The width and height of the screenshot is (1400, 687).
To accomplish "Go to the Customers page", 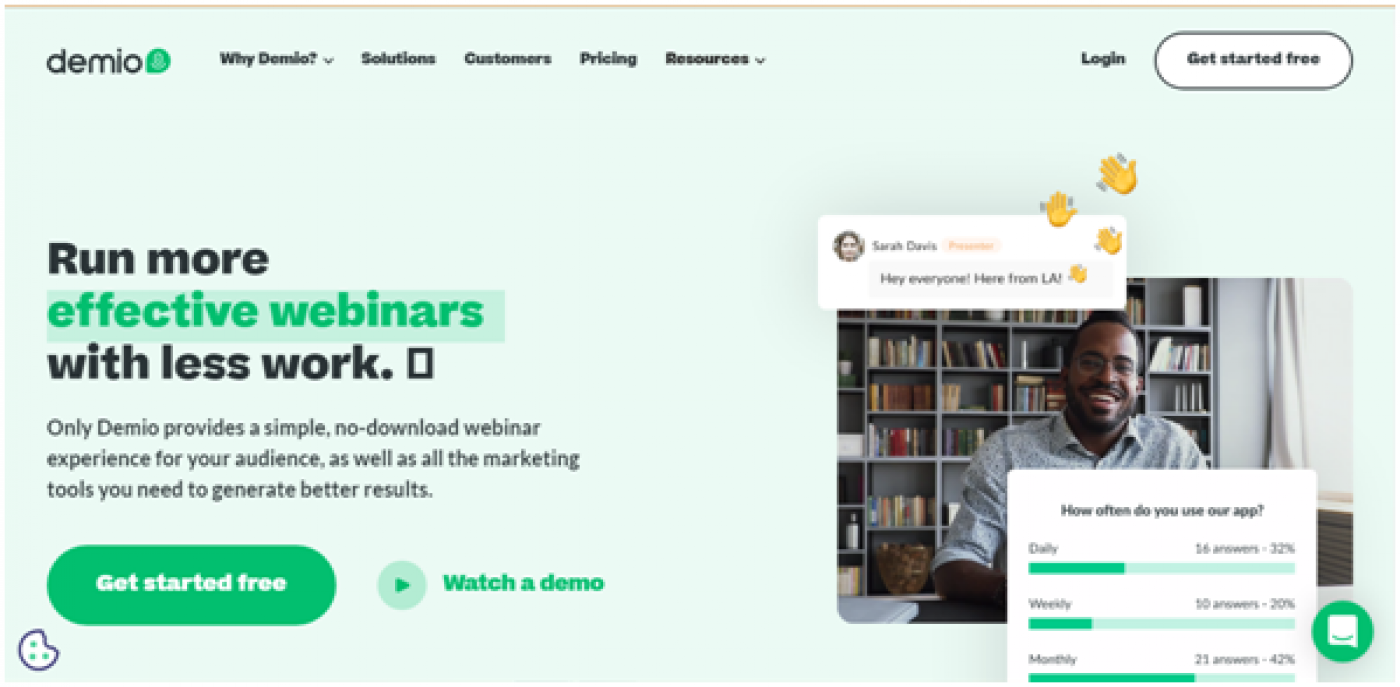I will coord(507,59).
